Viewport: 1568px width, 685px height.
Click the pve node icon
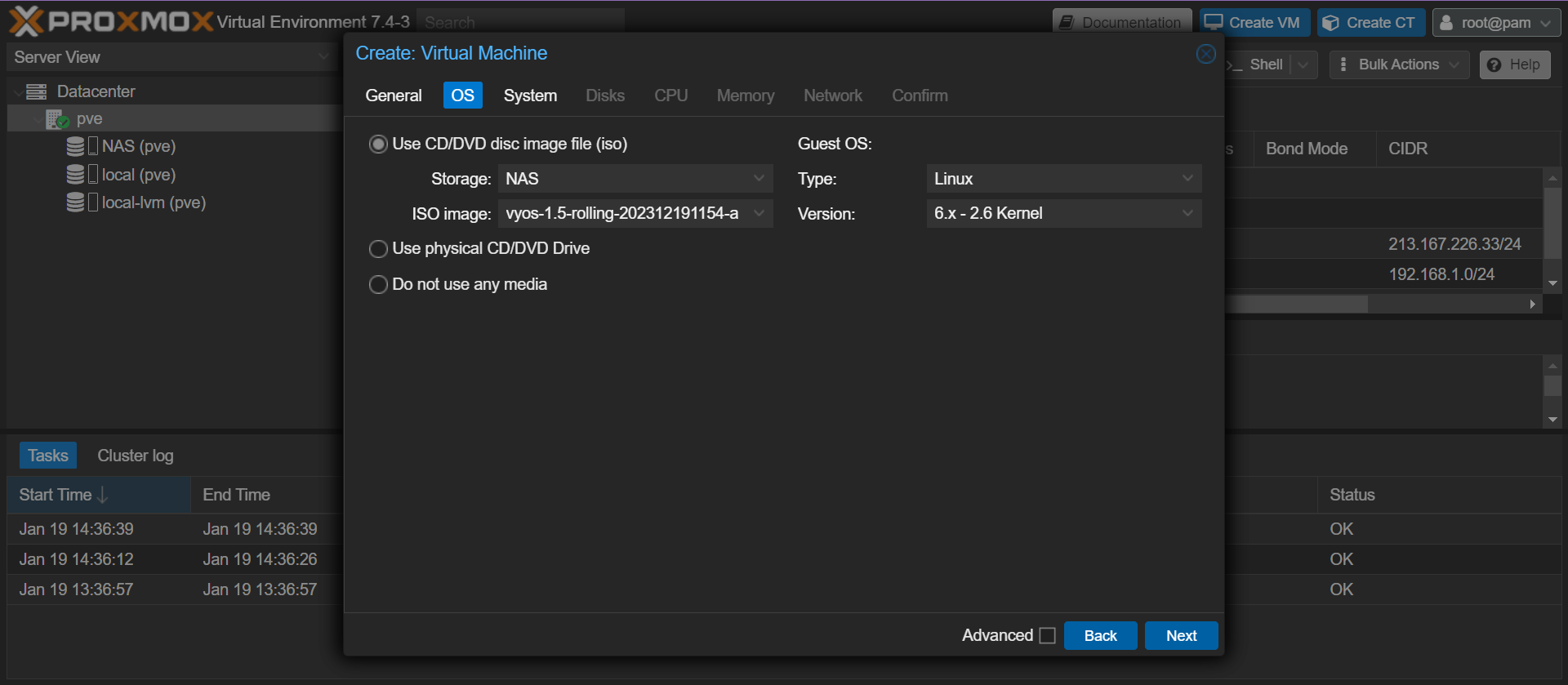tap(57, 119)
